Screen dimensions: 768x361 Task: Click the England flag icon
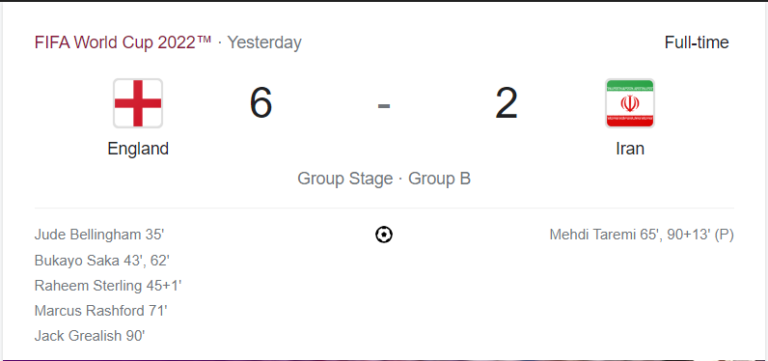point(138,103)
